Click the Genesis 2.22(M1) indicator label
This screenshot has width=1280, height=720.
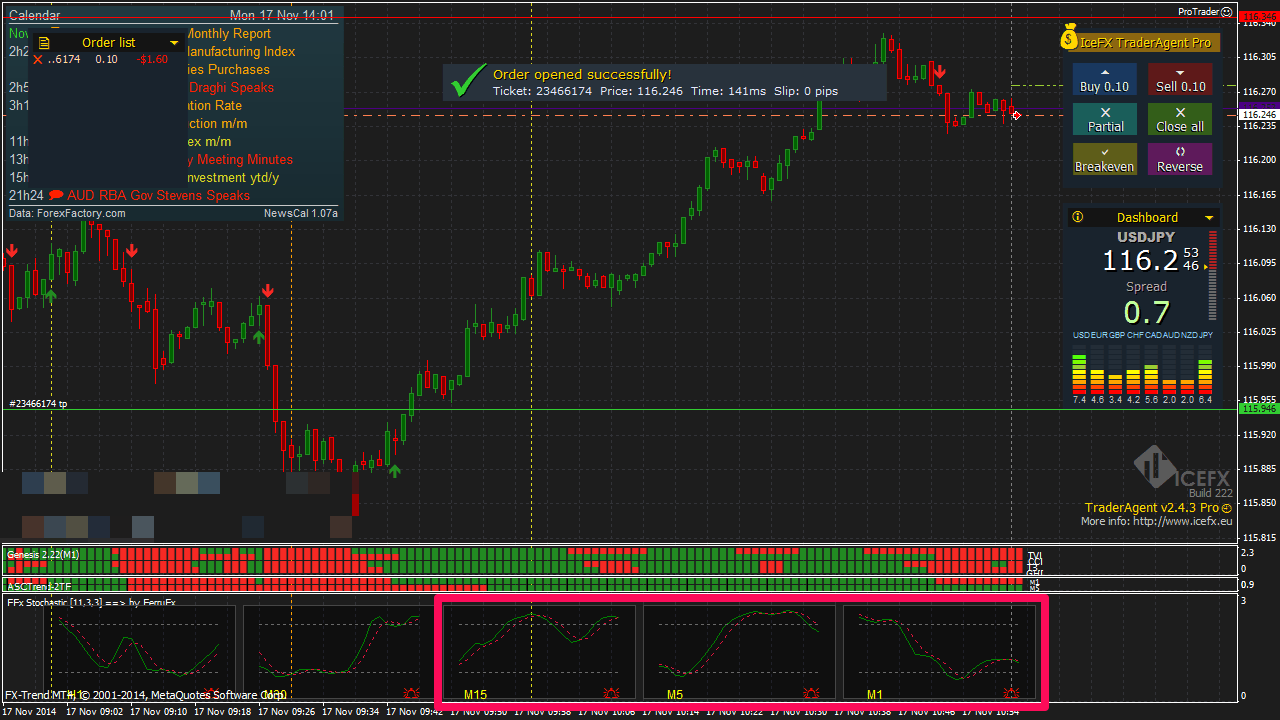43,554
